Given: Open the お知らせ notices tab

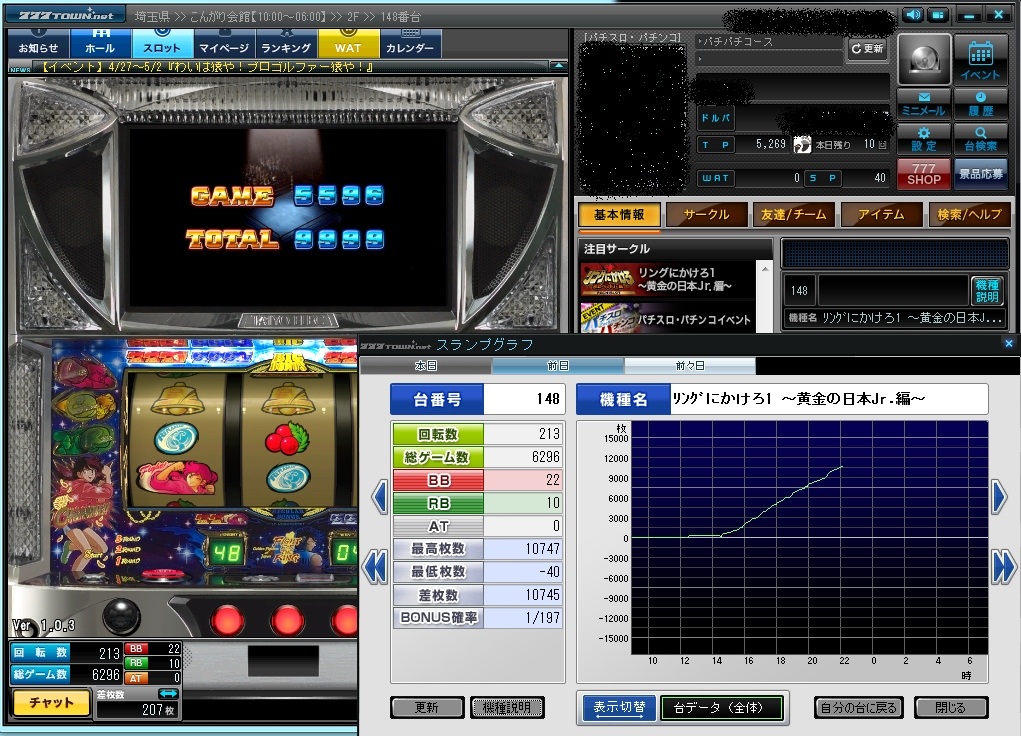Looking at the screenshot, I should click(38, 44).
